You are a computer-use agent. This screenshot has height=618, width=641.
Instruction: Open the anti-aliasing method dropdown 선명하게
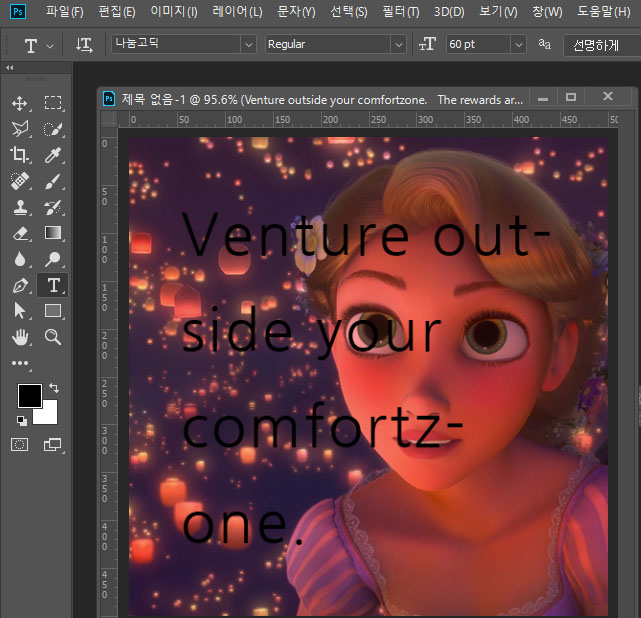click(602, 45)
